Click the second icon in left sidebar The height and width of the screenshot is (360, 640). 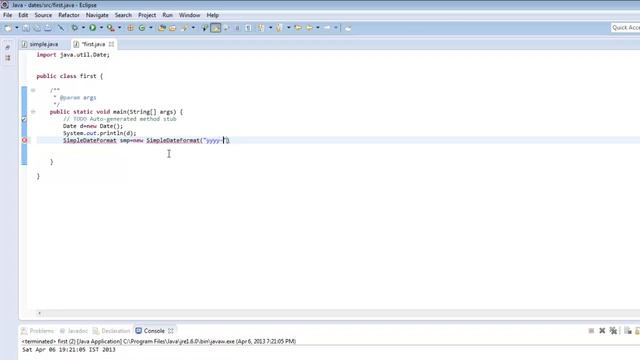pos(8,58)
